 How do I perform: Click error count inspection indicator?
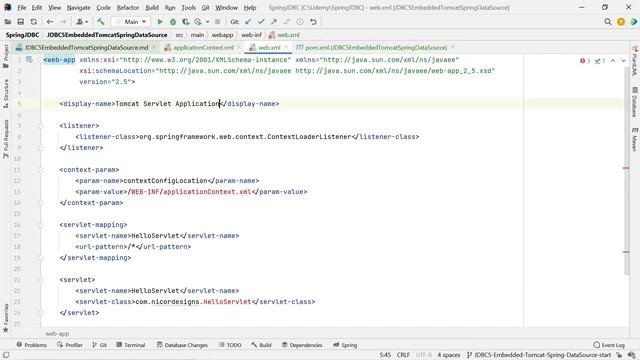point(585,60)
